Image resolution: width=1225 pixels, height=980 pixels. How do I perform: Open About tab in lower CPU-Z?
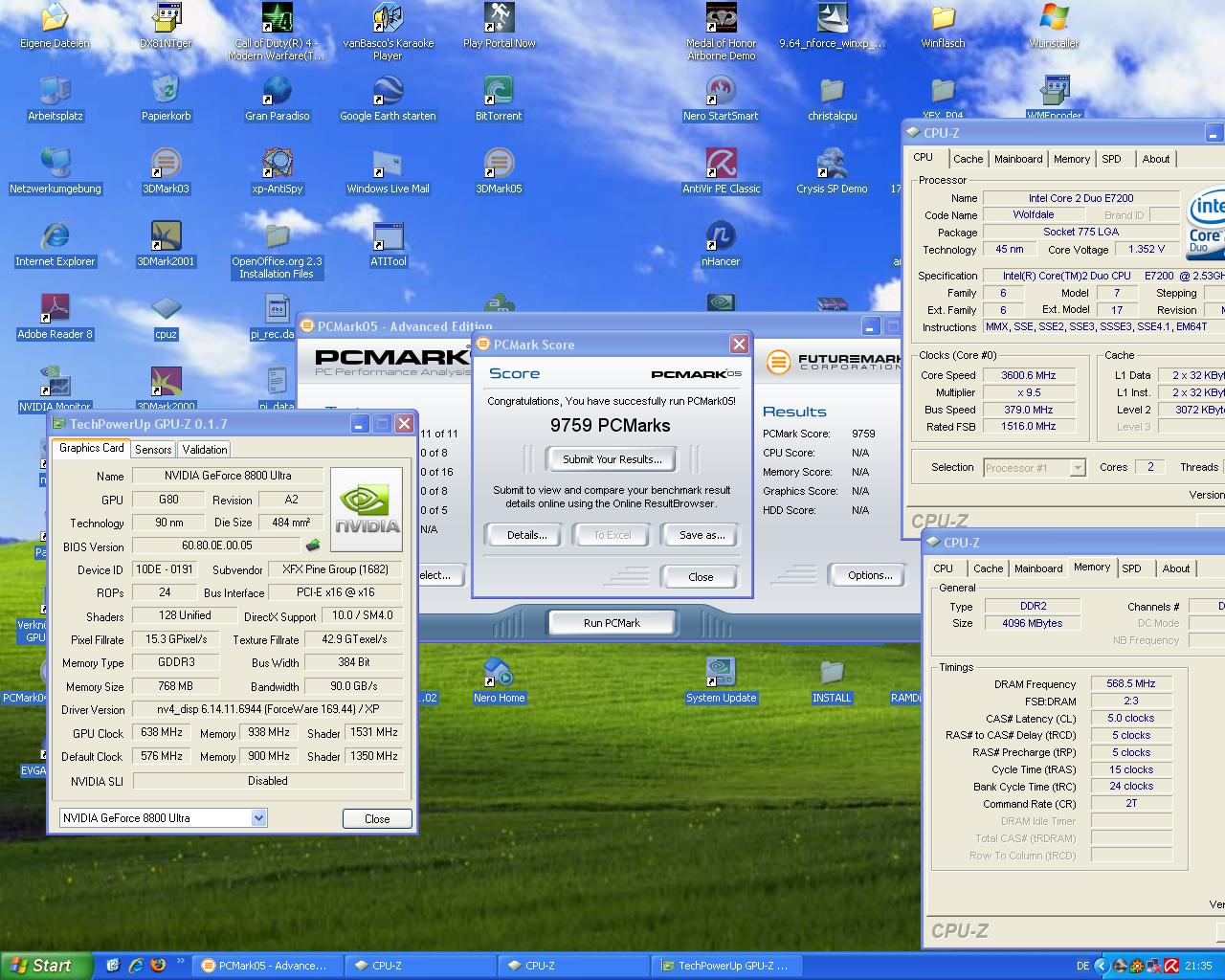[x=1176, y=568]
